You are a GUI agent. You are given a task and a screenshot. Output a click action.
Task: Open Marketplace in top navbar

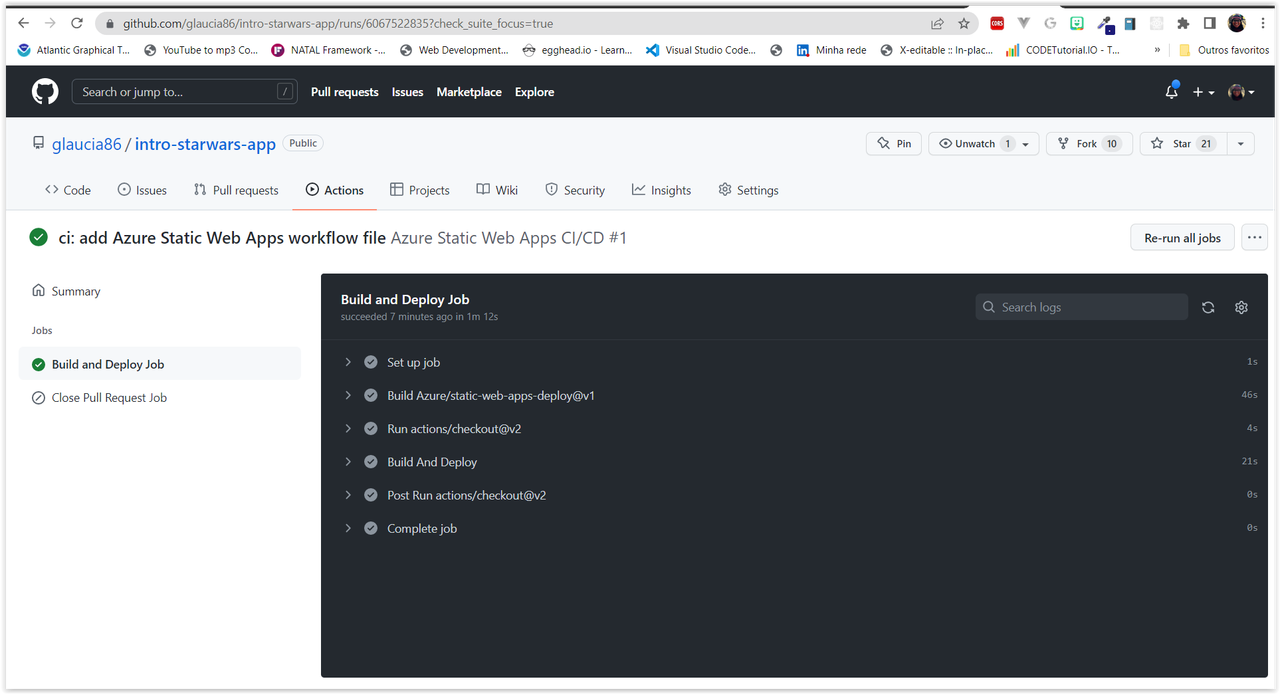469,92
